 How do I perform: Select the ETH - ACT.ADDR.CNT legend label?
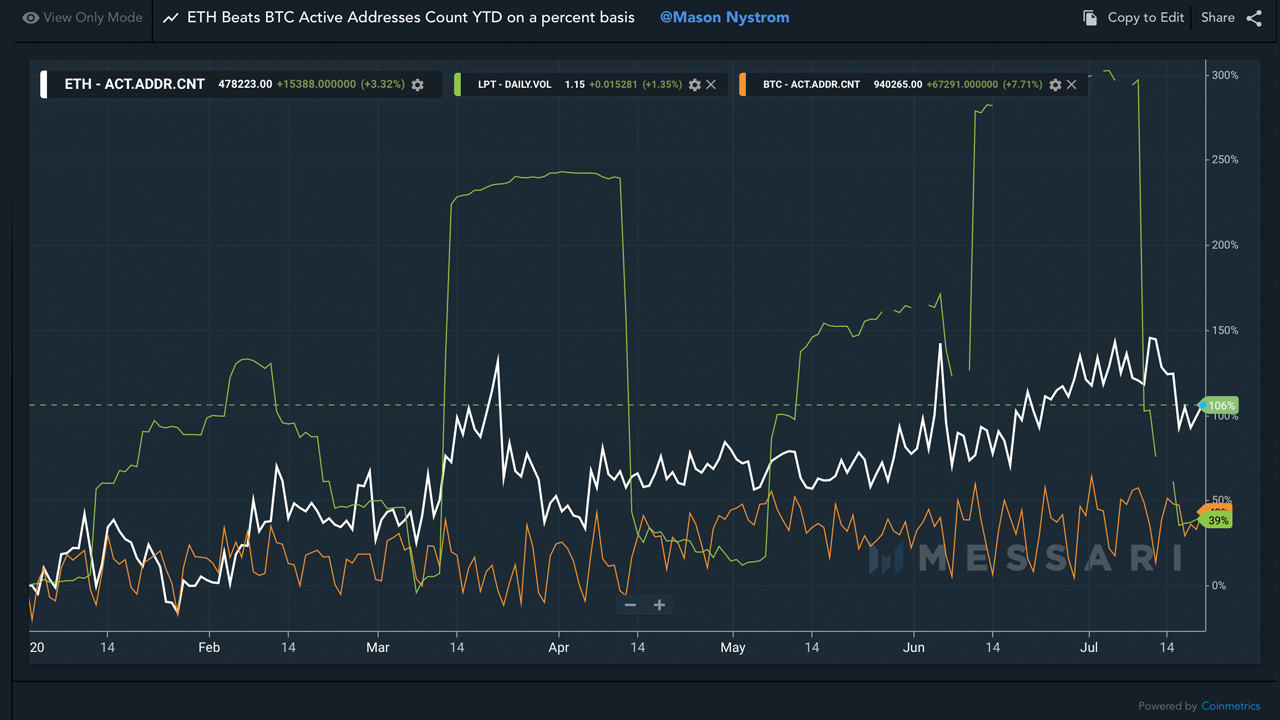[x=134, y=85]
